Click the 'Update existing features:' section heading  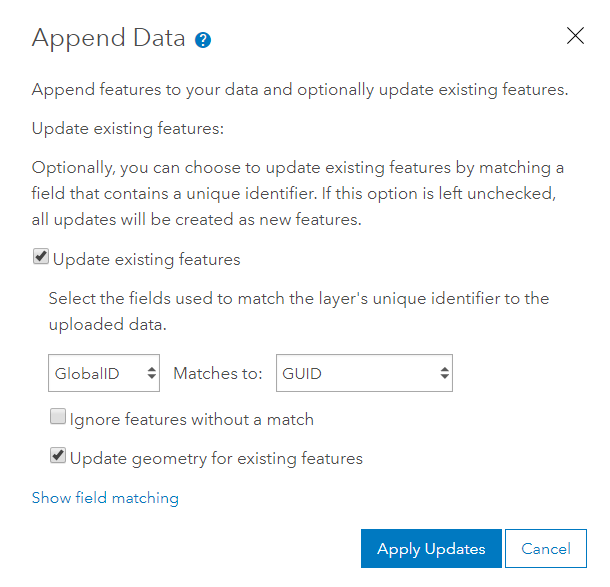pos(128,129)
